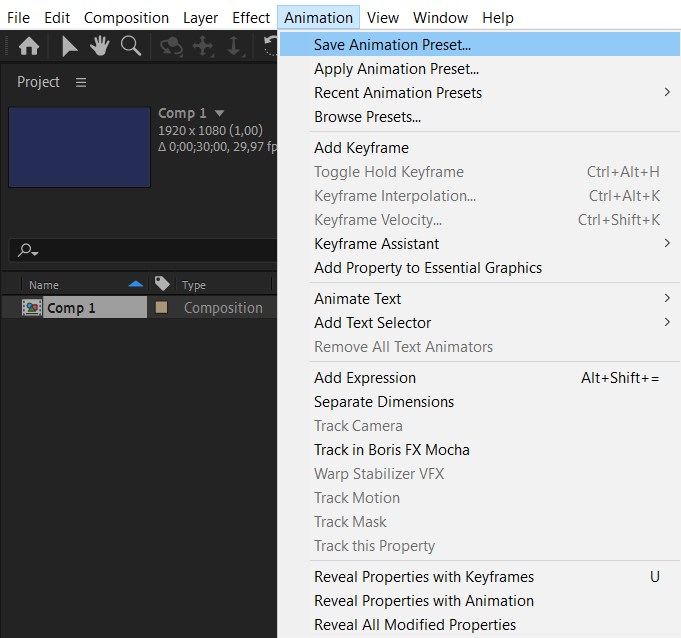The height and width of the screenshot is (638, 681).
Task: Select the Zoom magnifier tool
Action: (130, 46)
